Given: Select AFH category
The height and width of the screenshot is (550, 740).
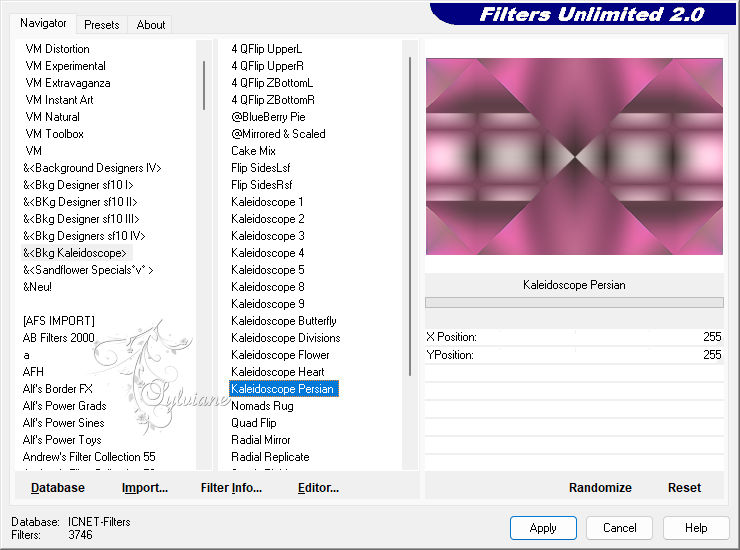Looking at the screenshot, I should coord(33,372).
